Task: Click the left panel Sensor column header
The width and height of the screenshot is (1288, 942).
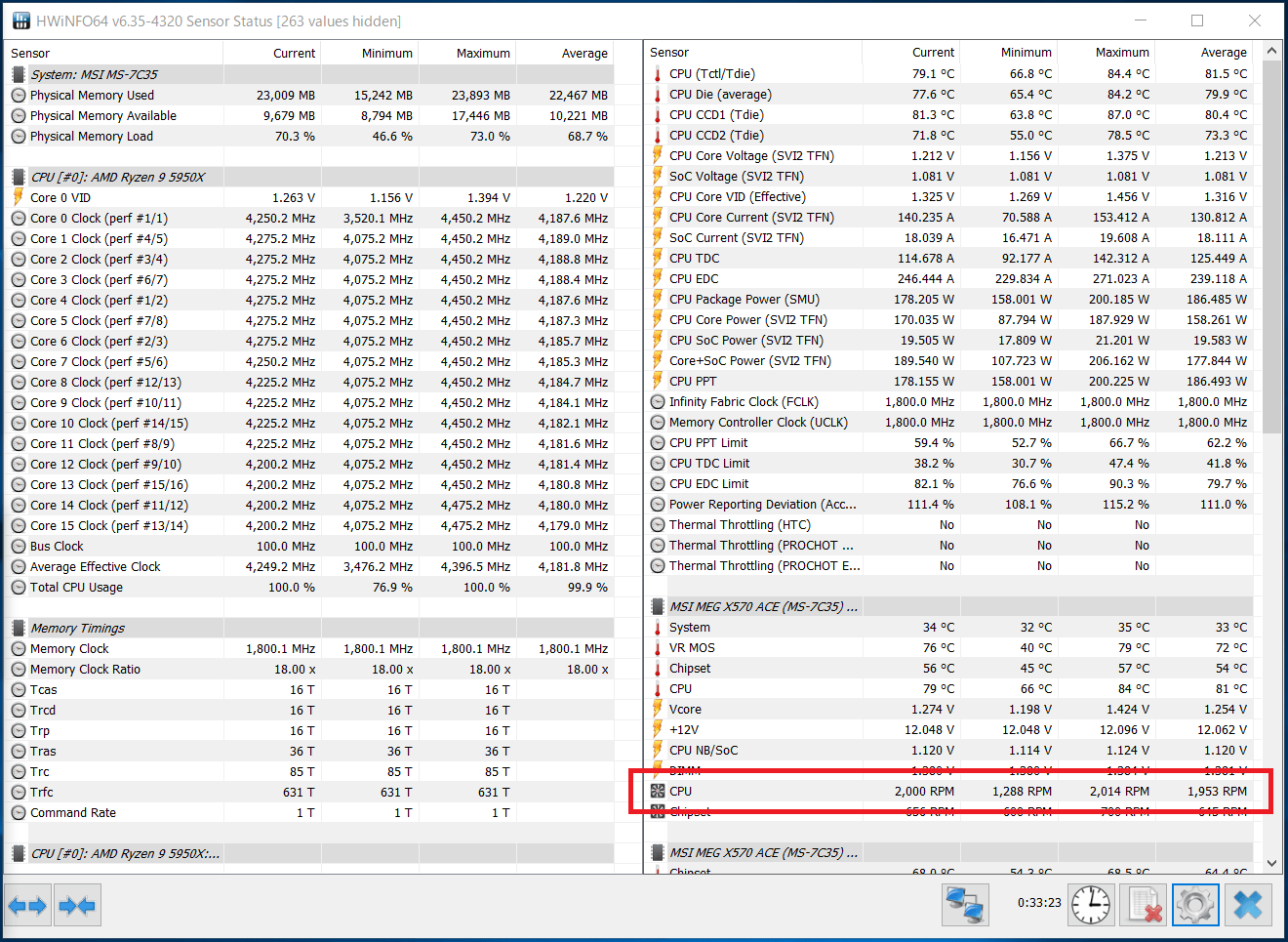Action: click(x=113, y=53)
